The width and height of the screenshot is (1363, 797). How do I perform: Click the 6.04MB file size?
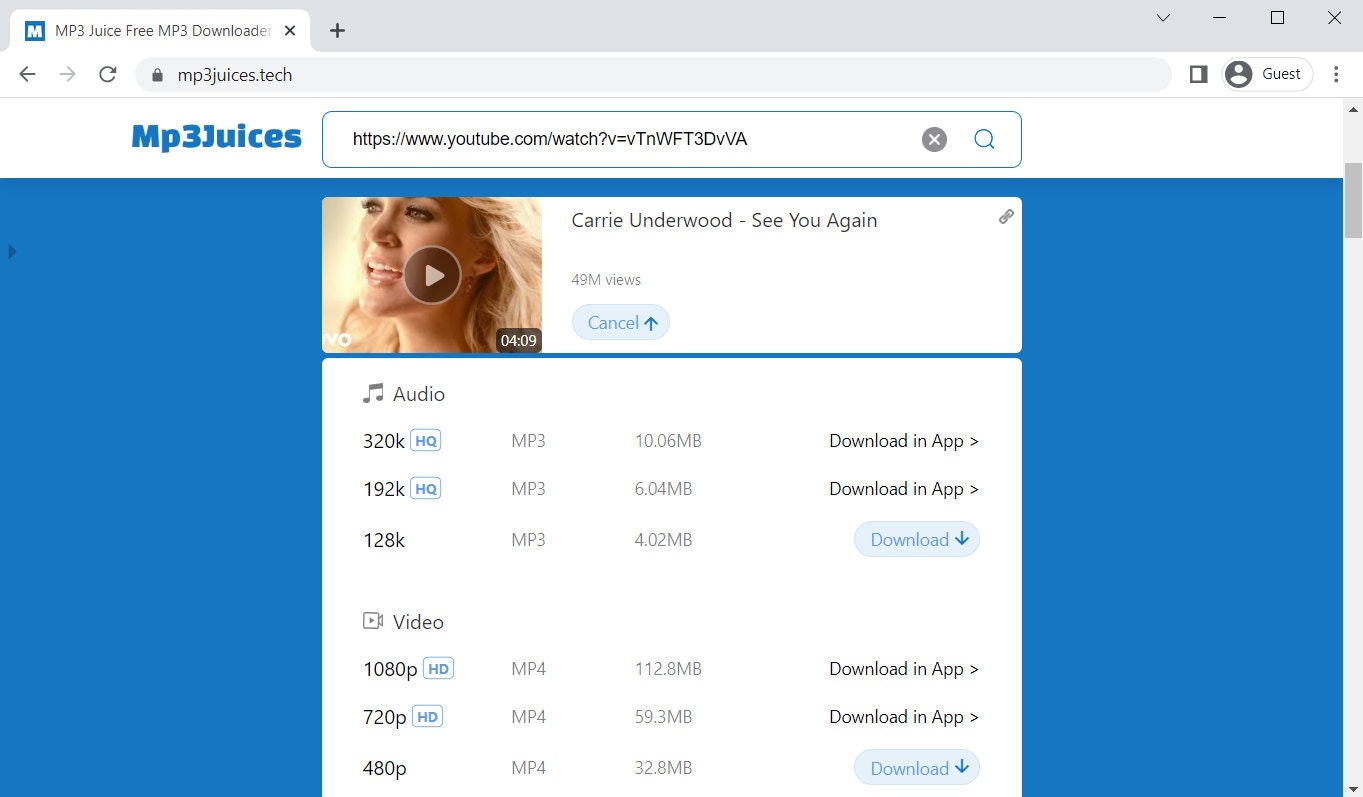tap(664, 489)
